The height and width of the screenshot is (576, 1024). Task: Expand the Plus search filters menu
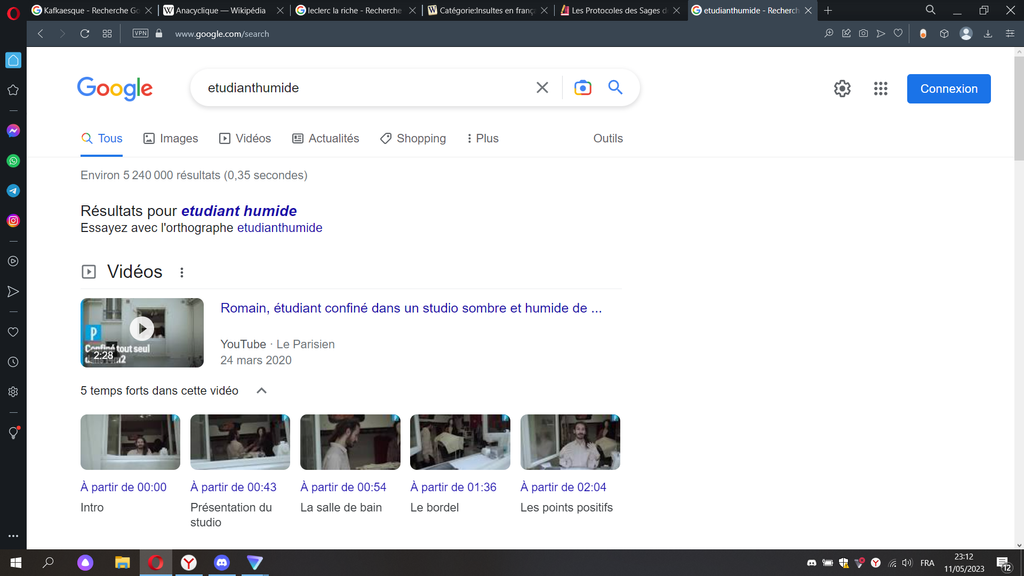[482, 139]
